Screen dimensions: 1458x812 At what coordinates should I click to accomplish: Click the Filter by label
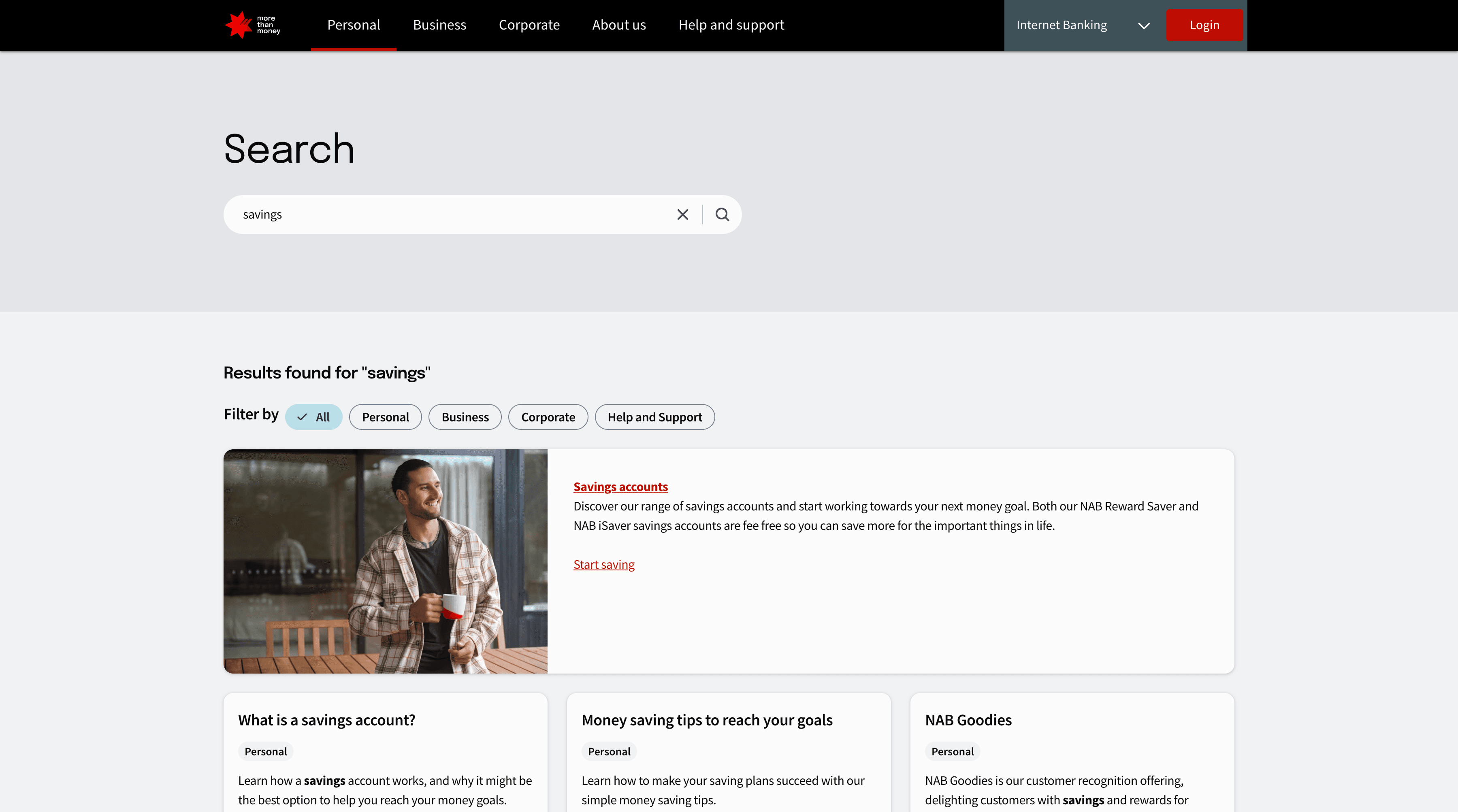coord(251,414)
